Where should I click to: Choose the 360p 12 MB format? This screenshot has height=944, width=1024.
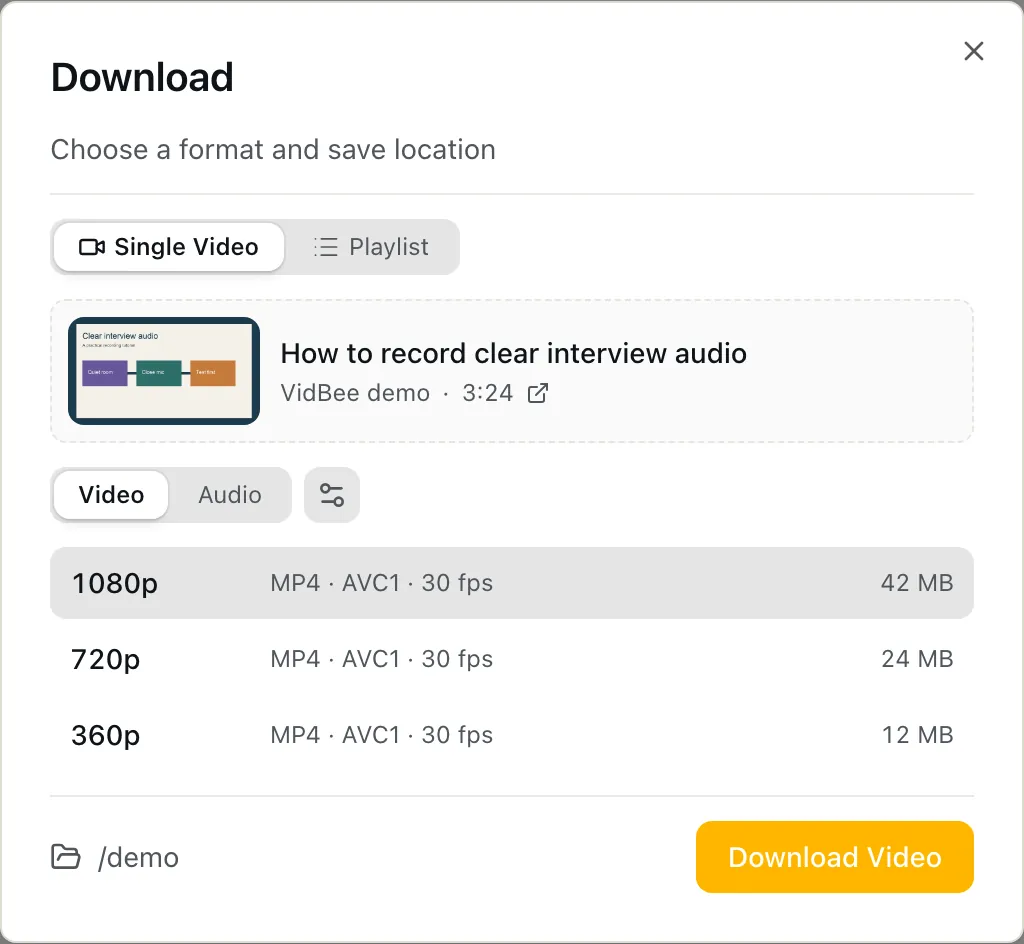pos(512,734)
